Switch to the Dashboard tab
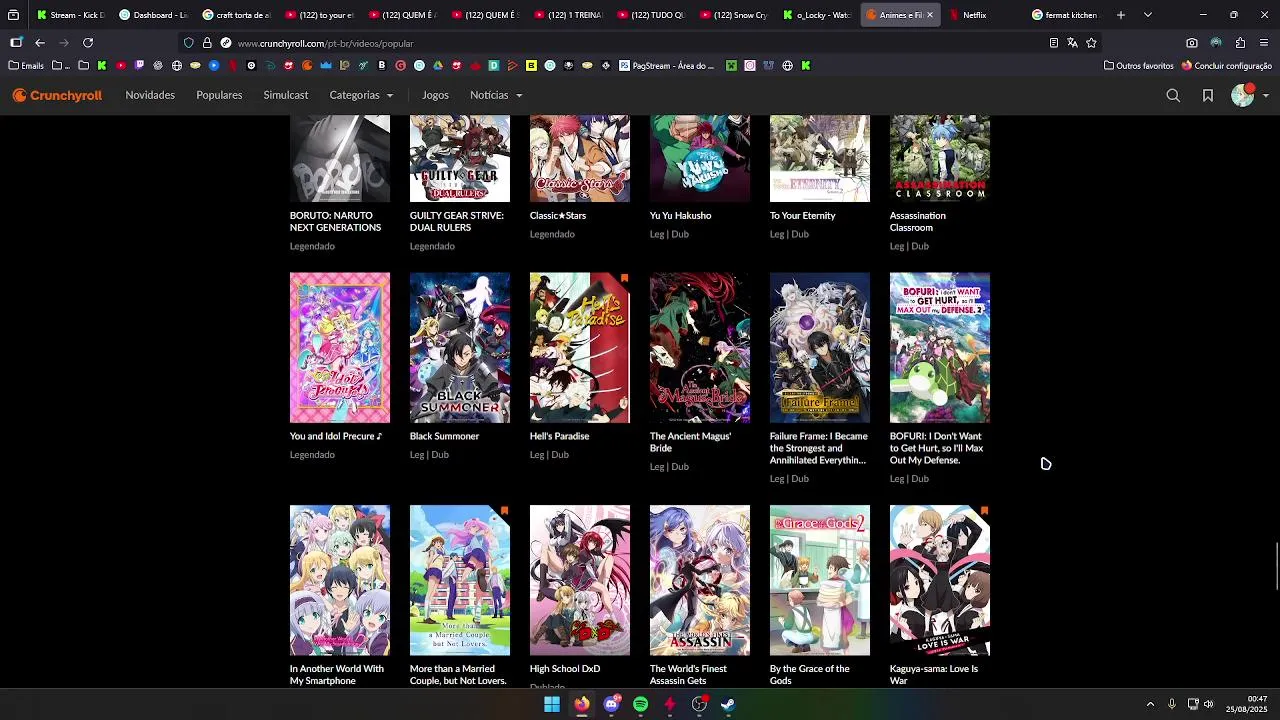 click(152, 15)
